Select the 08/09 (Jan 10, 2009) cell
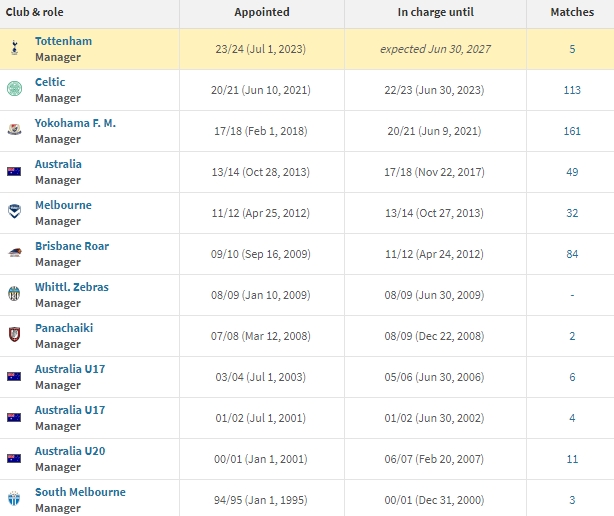Screen dimensions: 614x516 pos(260,295)
